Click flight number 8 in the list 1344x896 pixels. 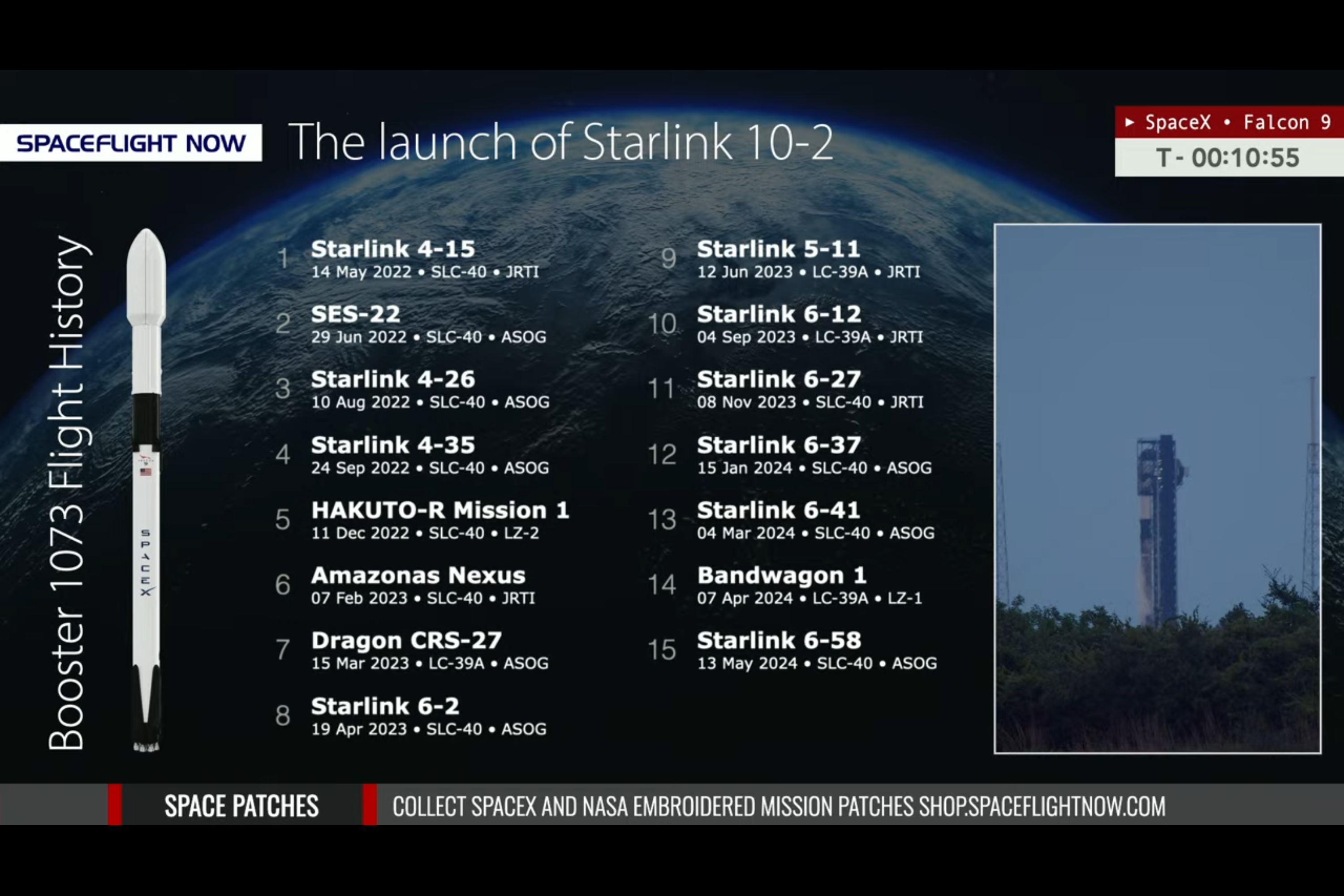283,716
